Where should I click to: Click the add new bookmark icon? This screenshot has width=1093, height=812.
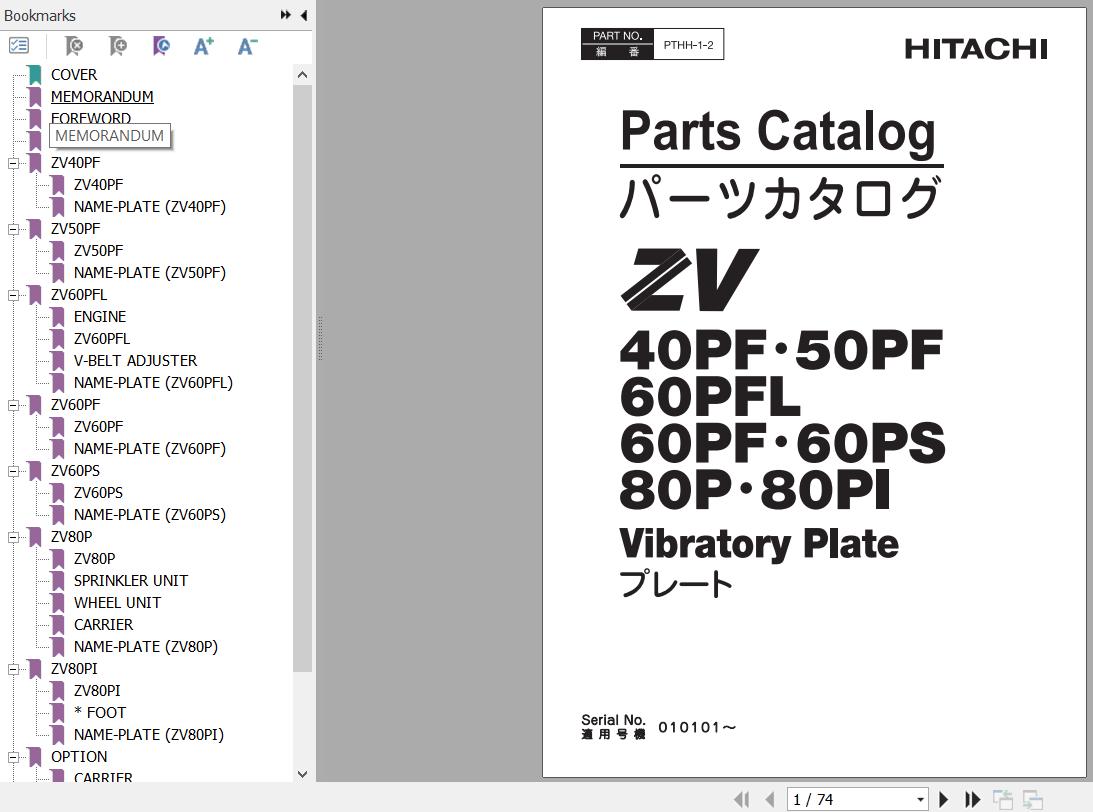point(118,46)
